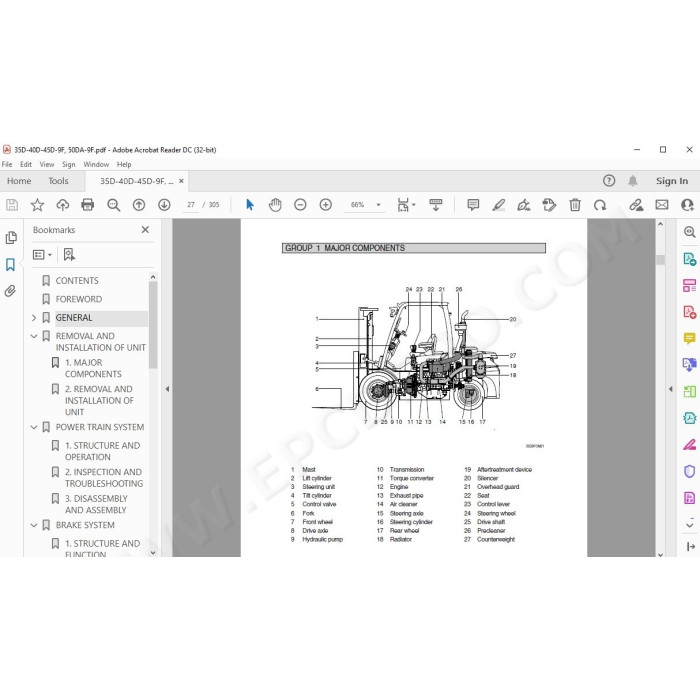Image resolution: width=700 pixels, height=700 pixels.
Task: Collapse BRAKE SYSTEM bookmark
Action: [x=34, y=525]
